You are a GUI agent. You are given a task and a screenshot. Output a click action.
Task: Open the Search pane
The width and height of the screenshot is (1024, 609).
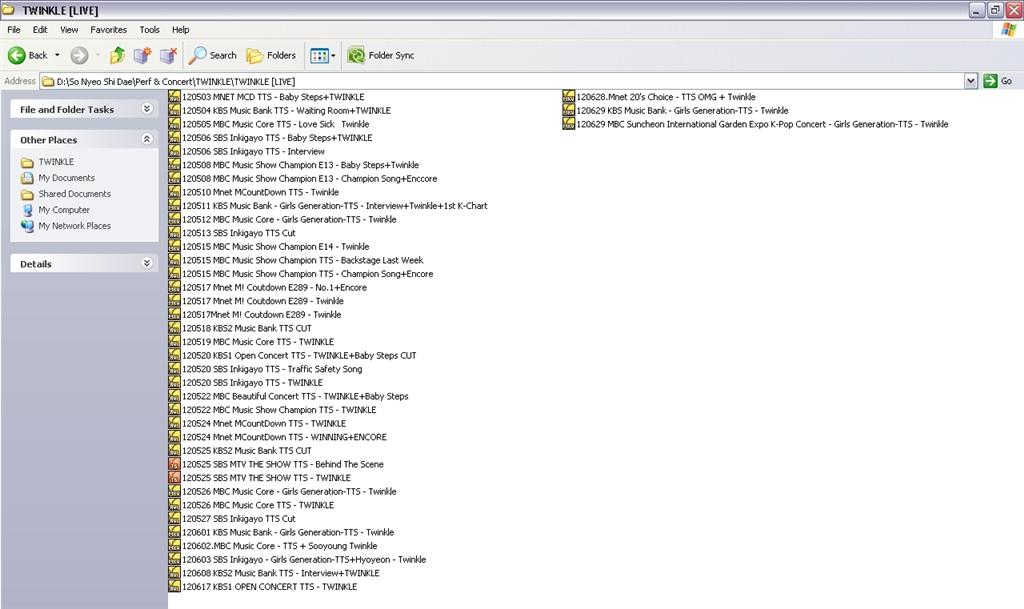(x=212, y=55)
